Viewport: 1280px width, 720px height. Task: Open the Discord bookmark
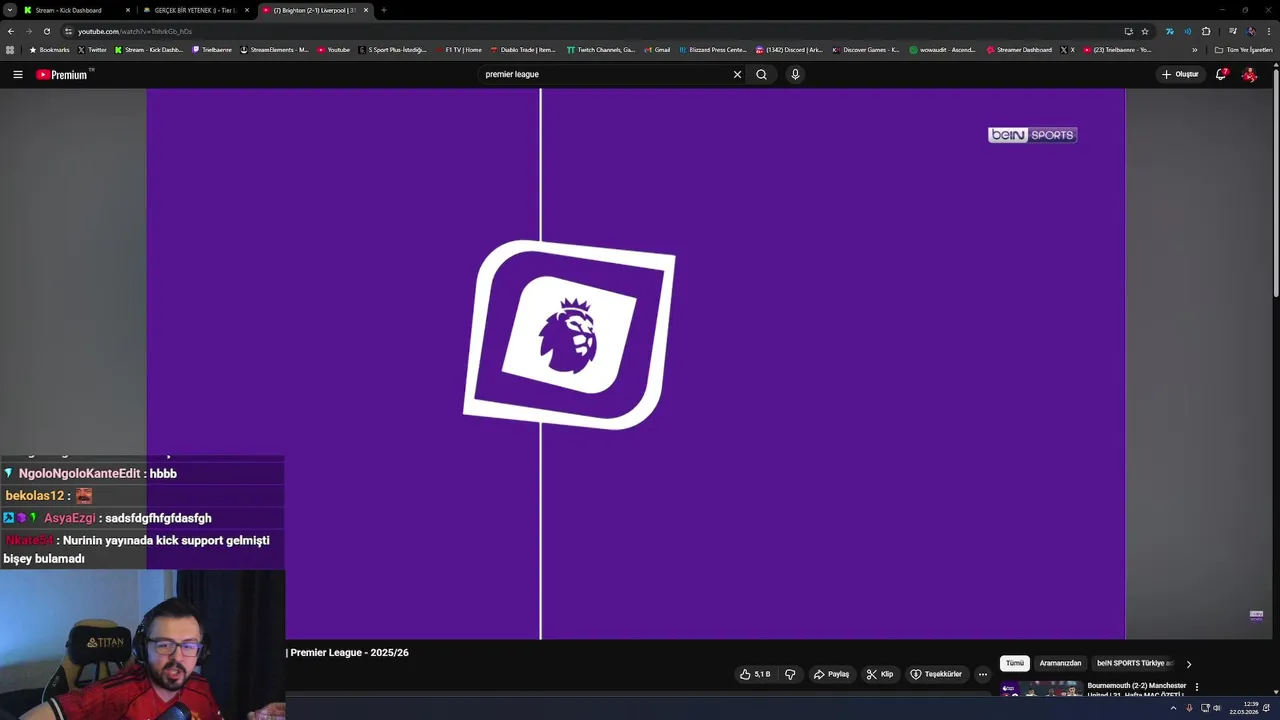pos(790,50)
